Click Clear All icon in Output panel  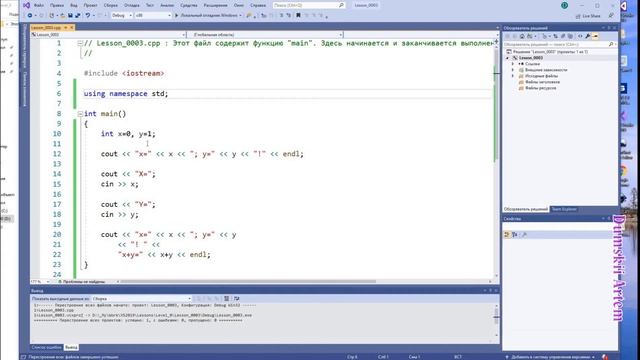pos(227,298)
